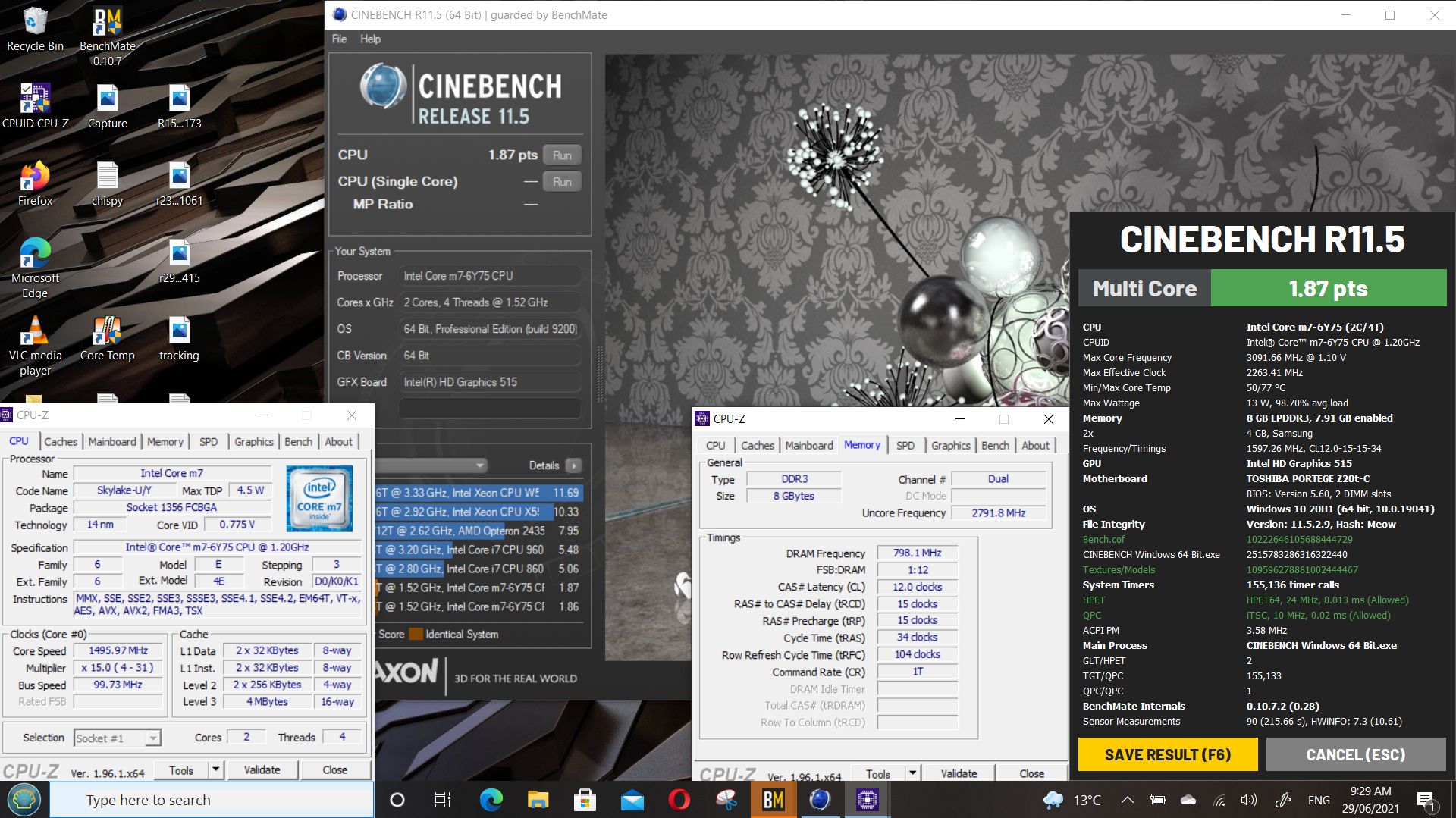Open the File menu in Cinebench
This screenshot has width=1456, height=818.
point(339,39)
